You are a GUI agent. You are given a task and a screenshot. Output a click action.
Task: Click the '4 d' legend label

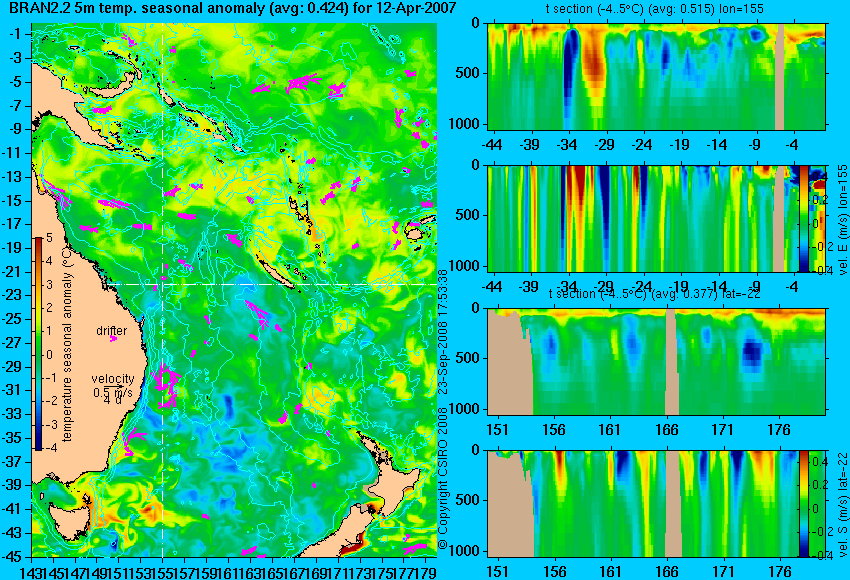pos(112,400)
